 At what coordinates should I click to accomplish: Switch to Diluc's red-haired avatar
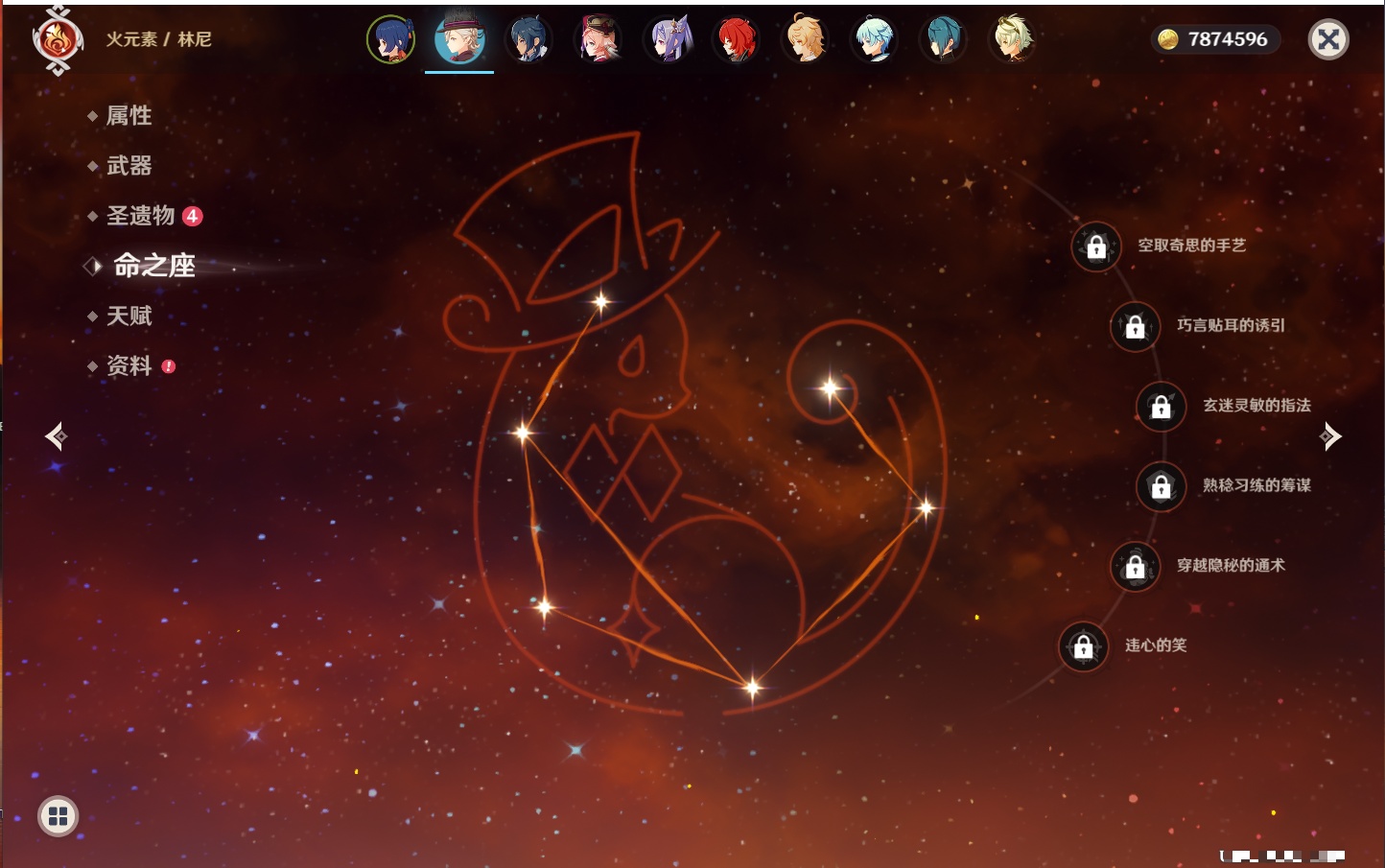click(x=736, y=39)
